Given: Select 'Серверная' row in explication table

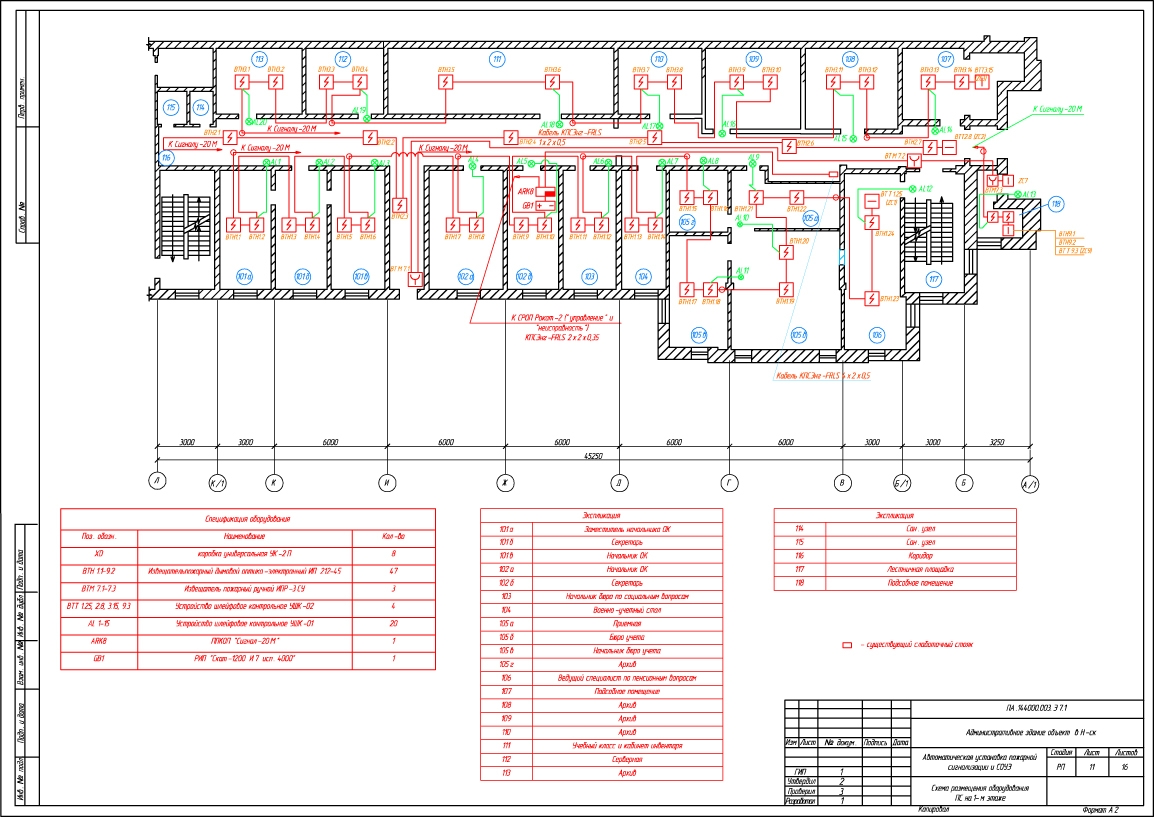Looking at the screenshot, I should click(601, 760).
